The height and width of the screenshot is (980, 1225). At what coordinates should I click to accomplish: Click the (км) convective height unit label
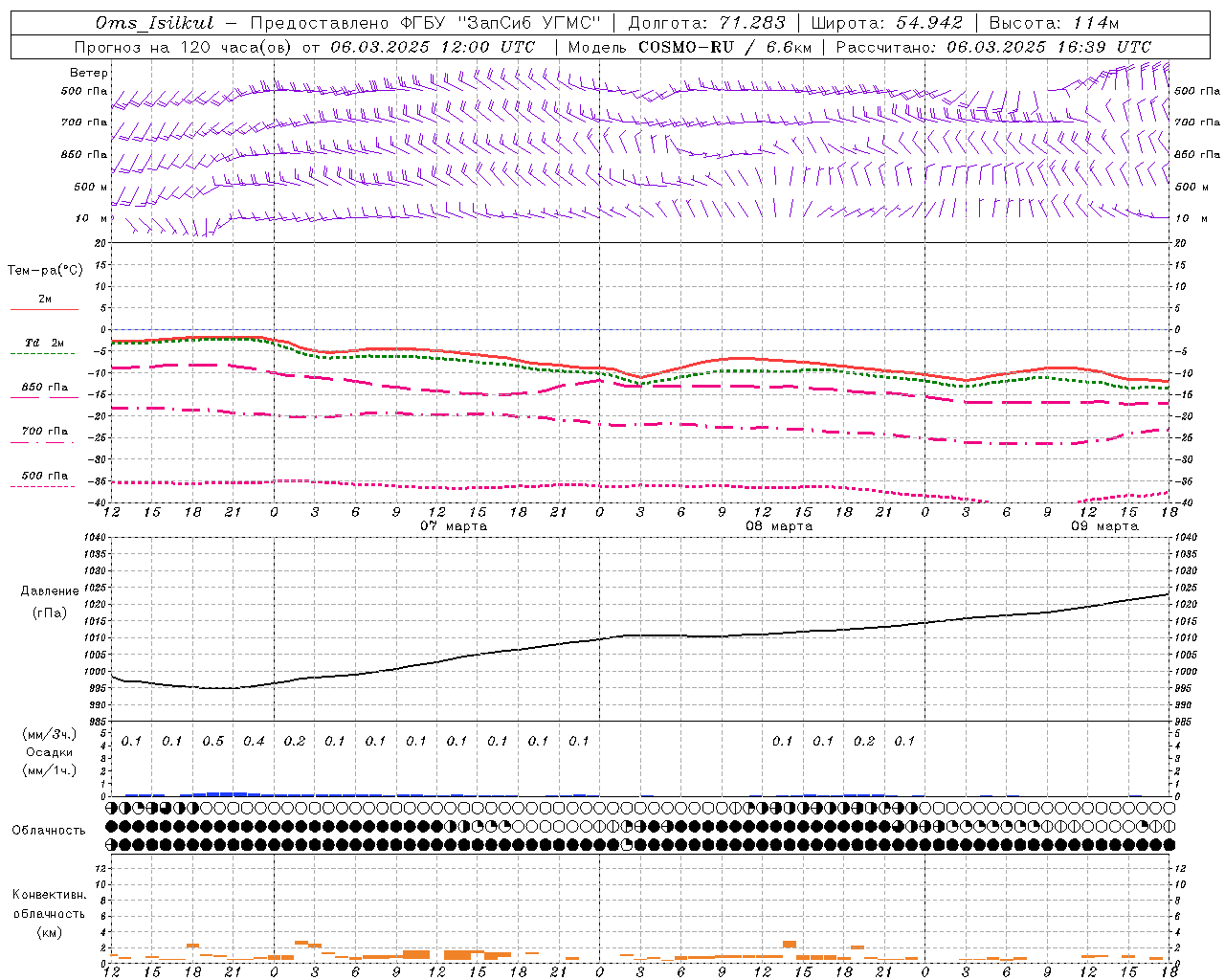point(49,932)
